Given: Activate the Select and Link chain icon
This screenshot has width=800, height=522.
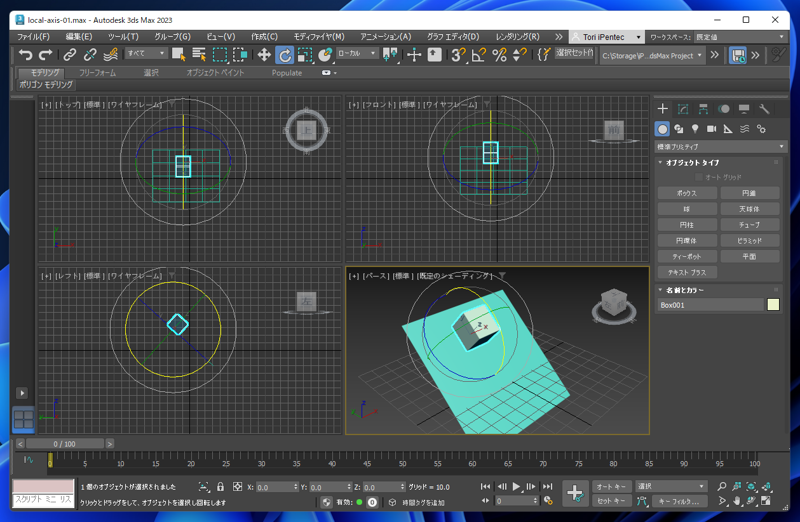Looking at the screenshot, I should [69, 55].
